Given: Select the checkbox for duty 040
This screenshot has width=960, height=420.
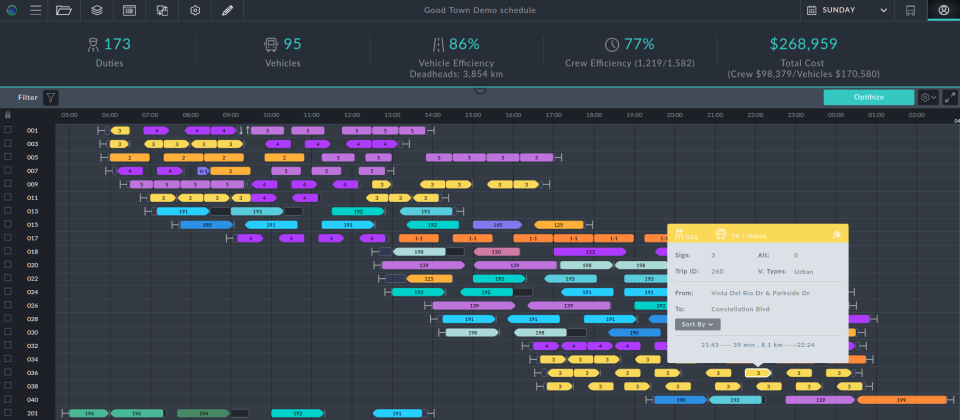Looking at the screenshot, I should pos(8,399).
